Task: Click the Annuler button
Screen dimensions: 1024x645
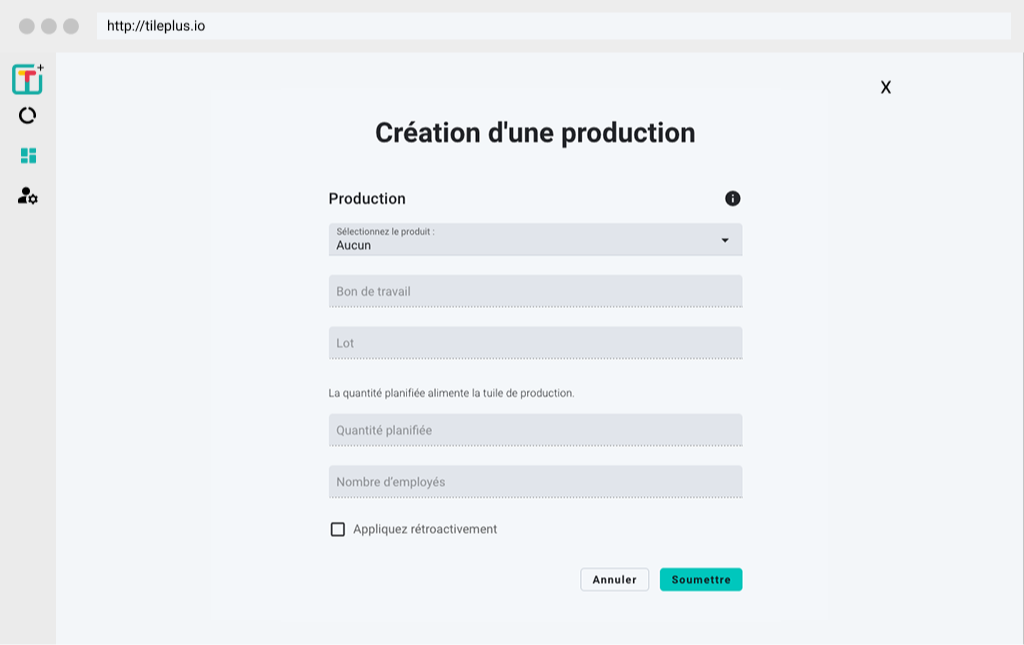Action: click(x=614, y=580)
